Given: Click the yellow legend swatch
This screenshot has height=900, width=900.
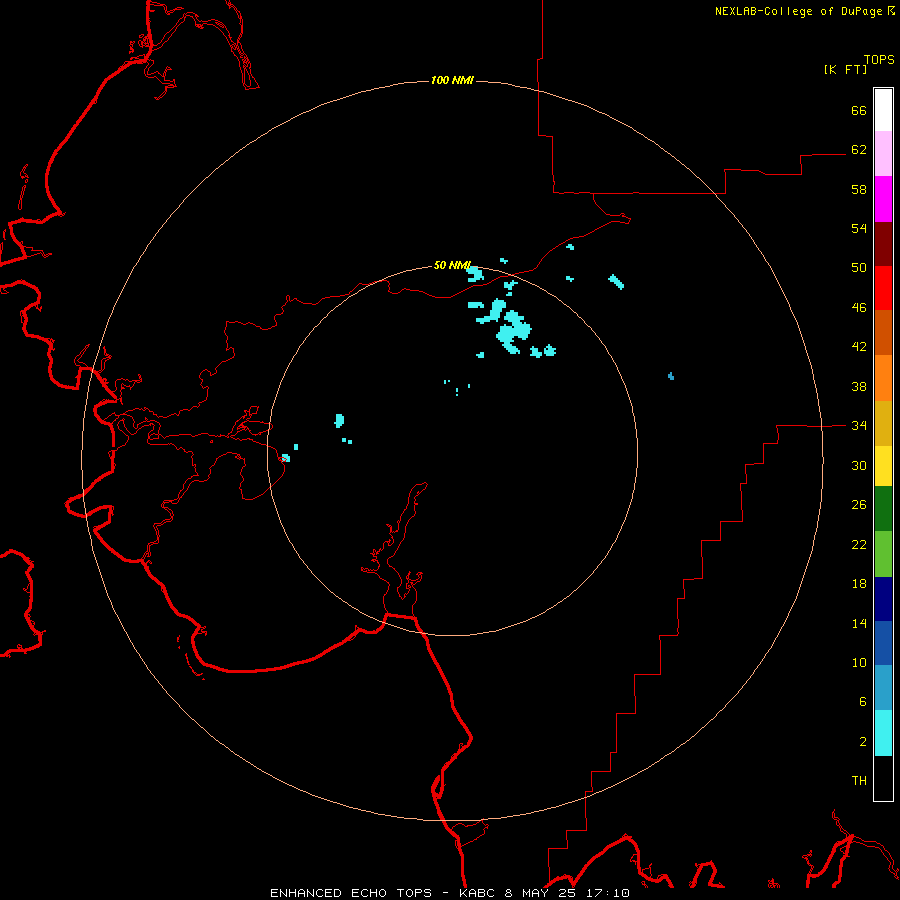Looking at the screenshot, I should click(883, 465).
